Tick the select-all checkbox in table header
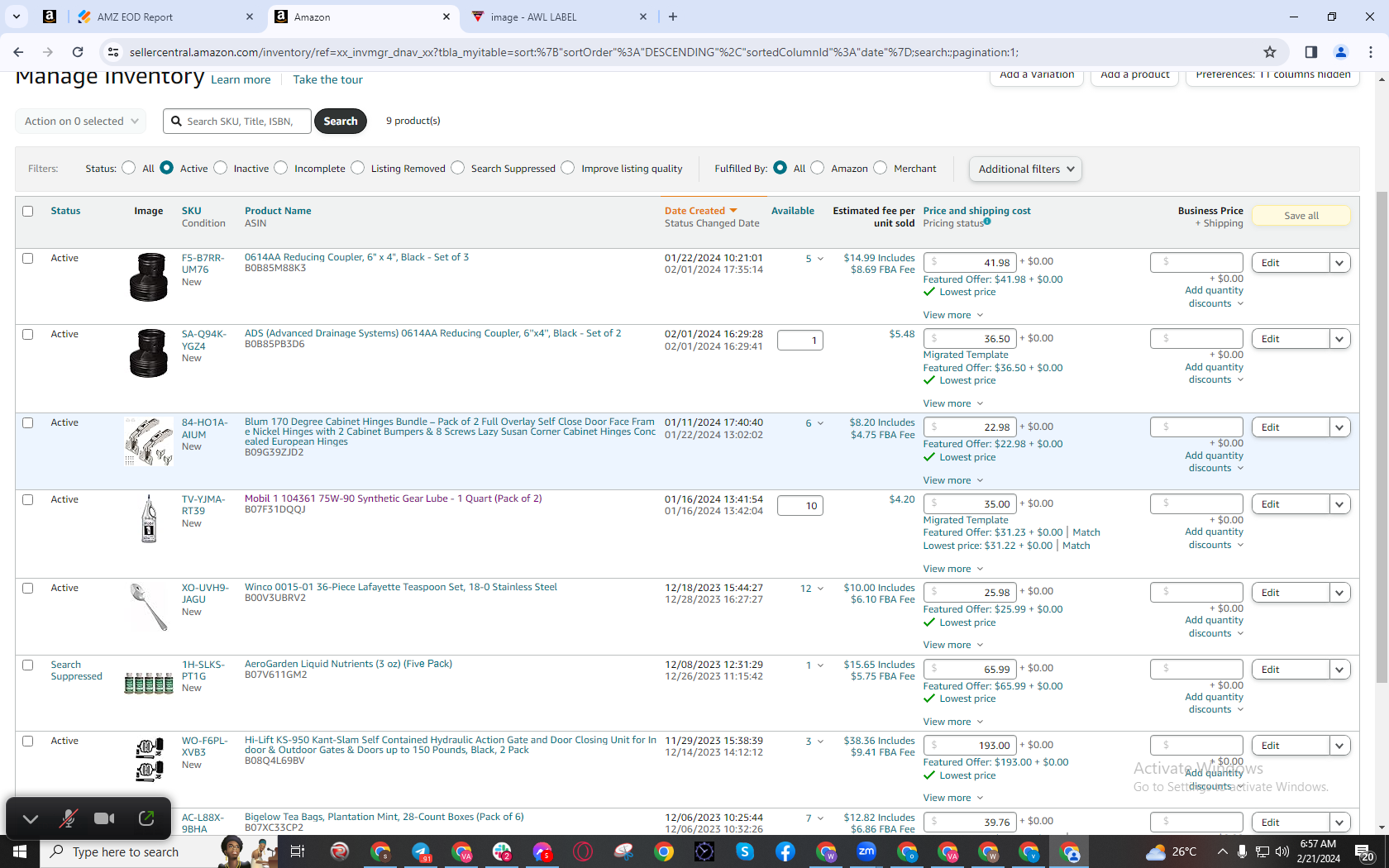This screenshot has width=1389, height=868. coord(28,211)
